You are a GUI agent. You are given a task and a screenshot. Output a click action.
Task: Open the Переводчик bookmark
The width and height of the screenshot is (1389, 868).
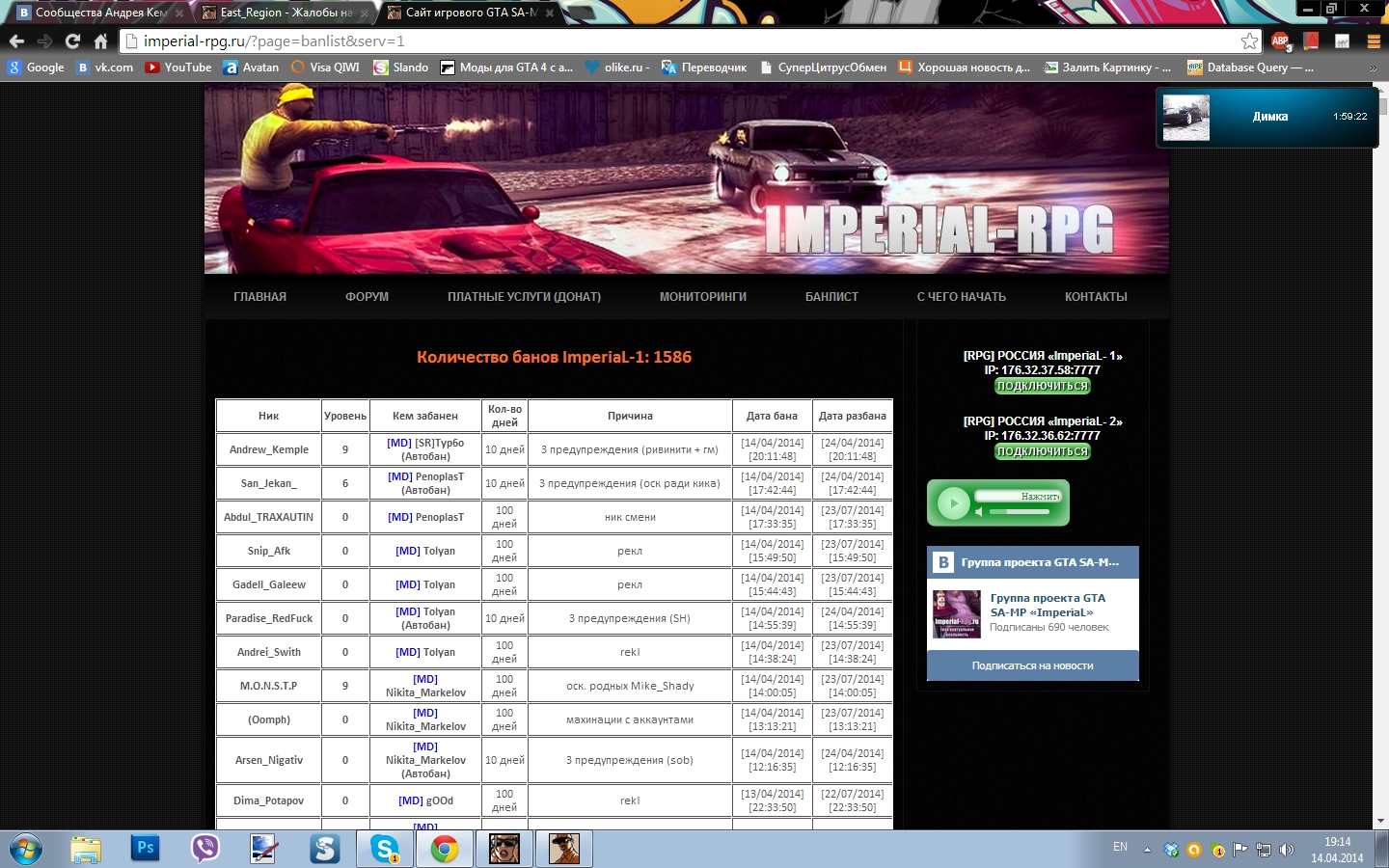(704, 68)
